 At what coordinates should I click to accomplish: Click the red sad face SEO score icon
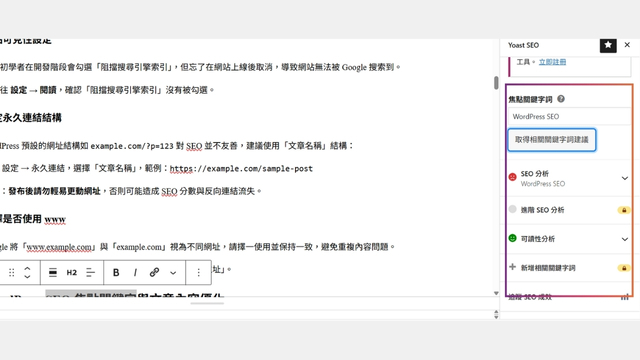513,177
